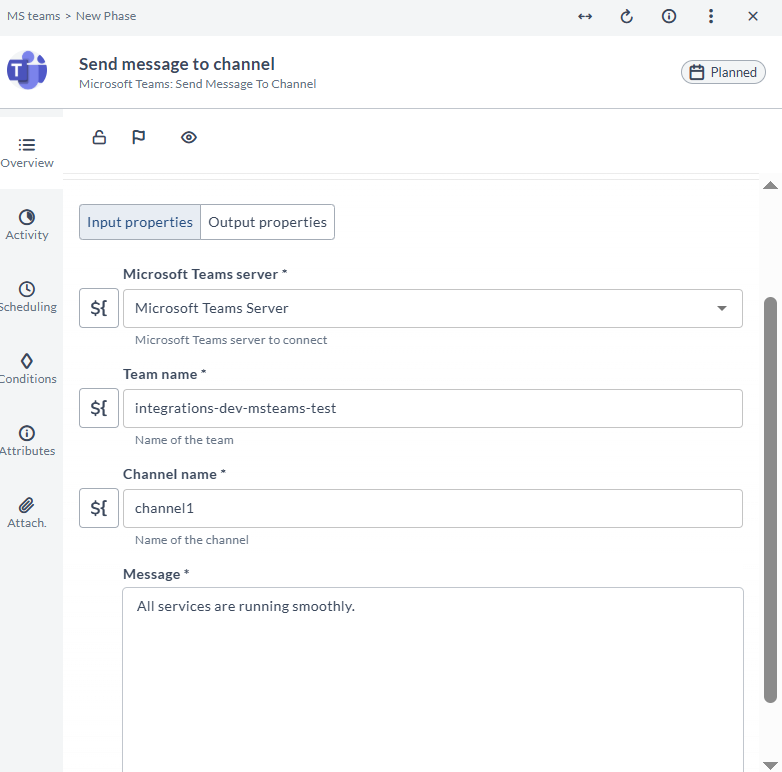Click the New Phase breadcrumb link
Image resolution: width=782 pixels, height=772 pixels.
[x=106, y=16]
